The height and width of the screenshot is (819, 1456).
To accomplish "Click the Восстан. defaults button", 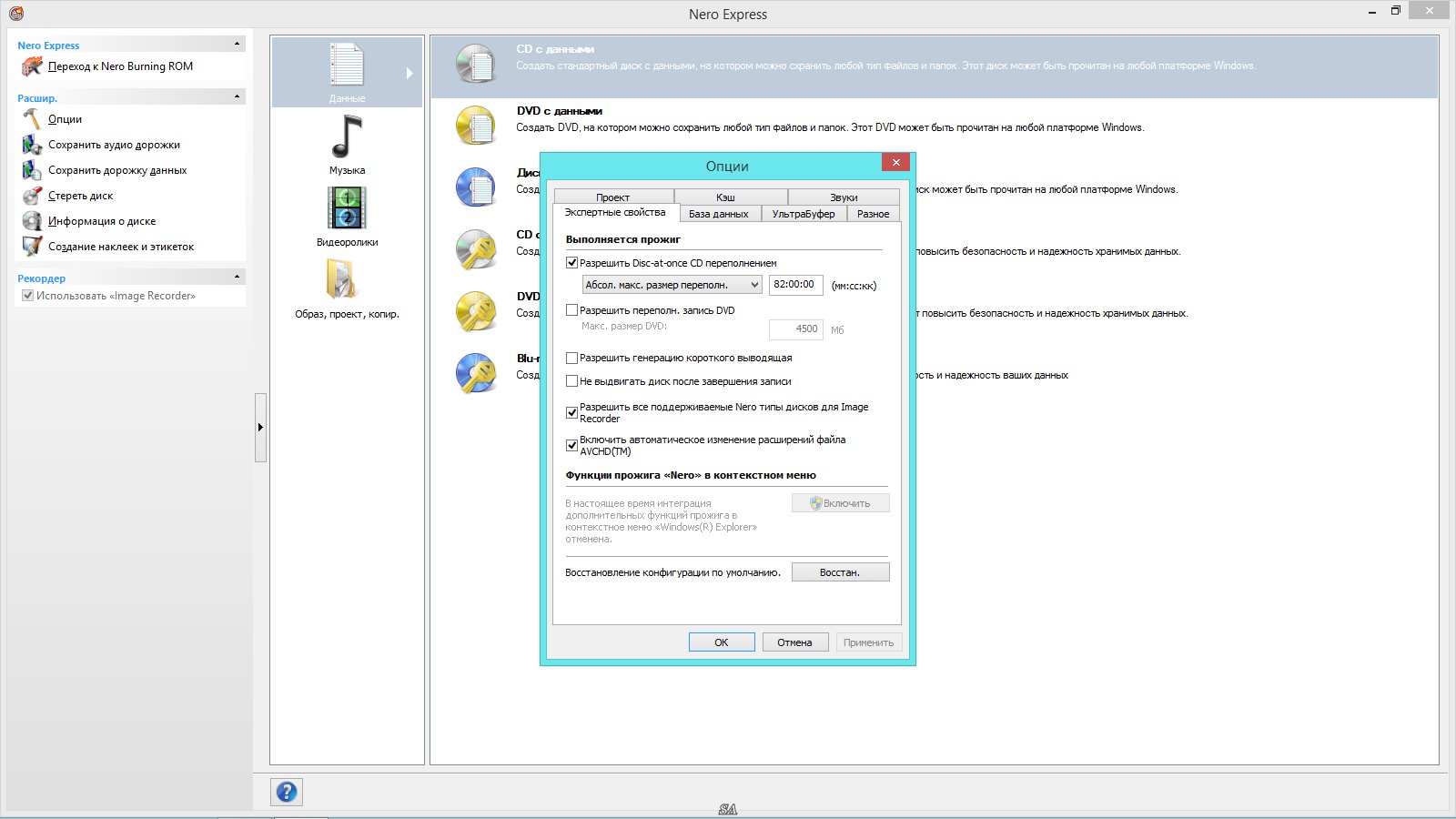I will (x=840, y=572).
